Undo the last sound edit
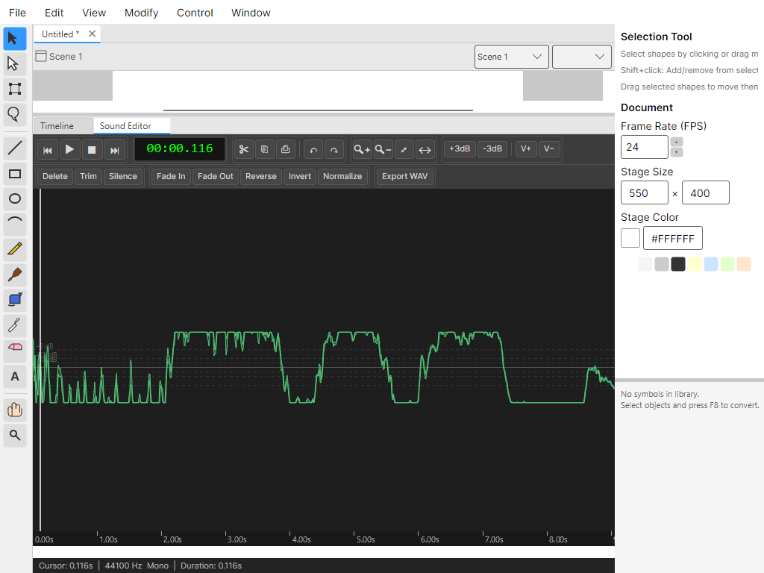This screenshot has width=764, height=573. coord(313,149)
